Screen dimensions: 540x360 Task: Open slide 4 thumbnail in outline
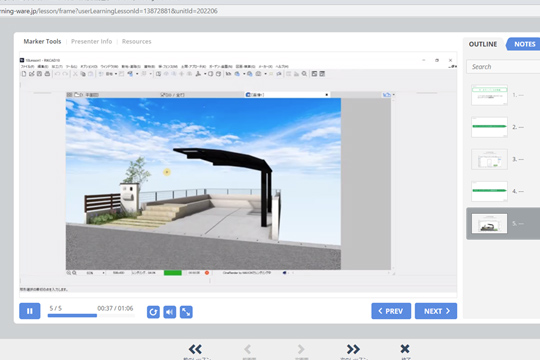[x=489, y=191]
